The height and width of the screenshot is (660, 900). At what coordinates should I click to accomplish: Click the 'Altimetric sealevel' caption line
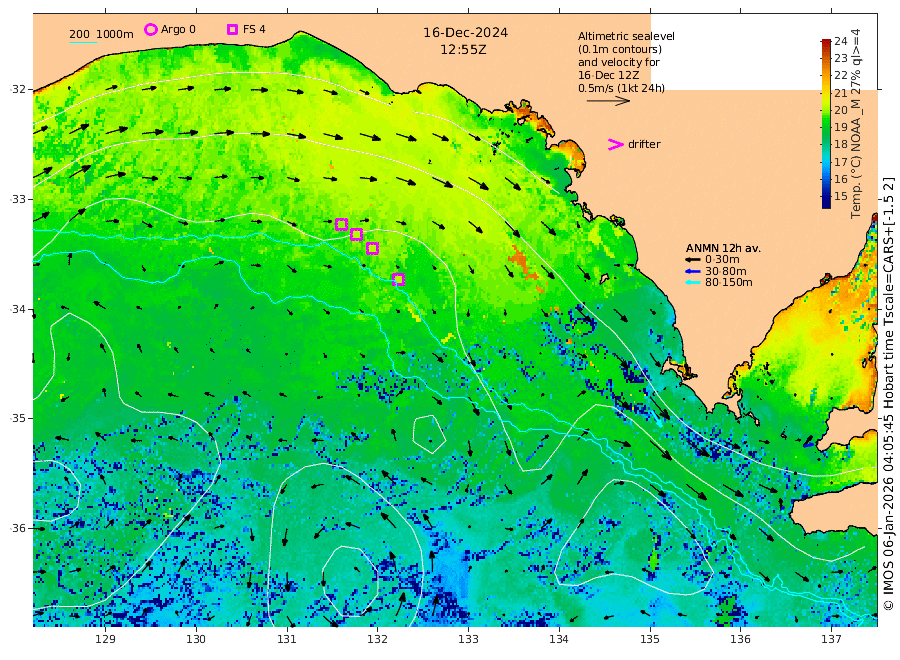coord(626,36)
